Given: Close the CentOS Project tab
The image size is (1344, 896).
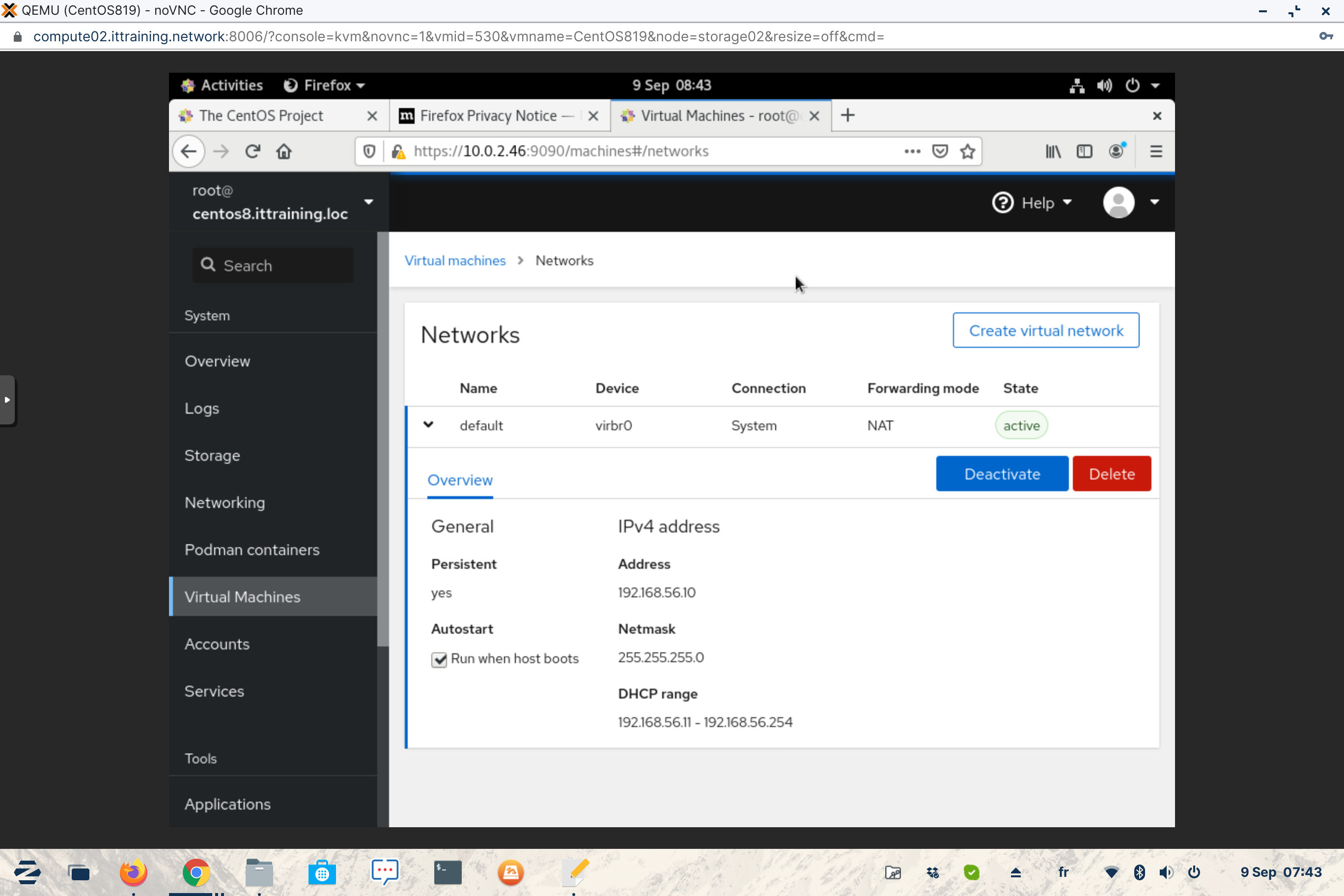Looking at the screenshot, I should 372,116.
